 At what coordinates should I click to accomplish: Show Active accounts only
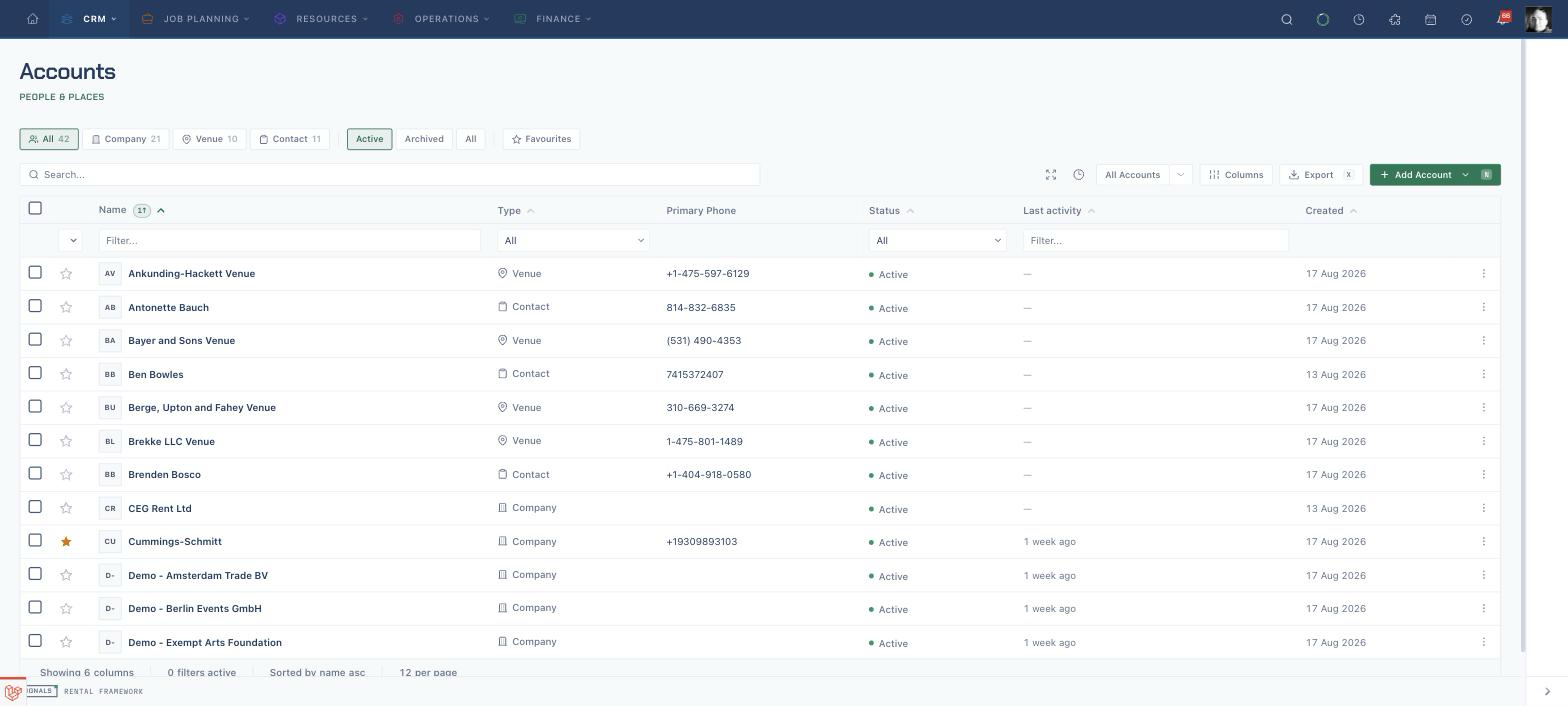[369, 139]
